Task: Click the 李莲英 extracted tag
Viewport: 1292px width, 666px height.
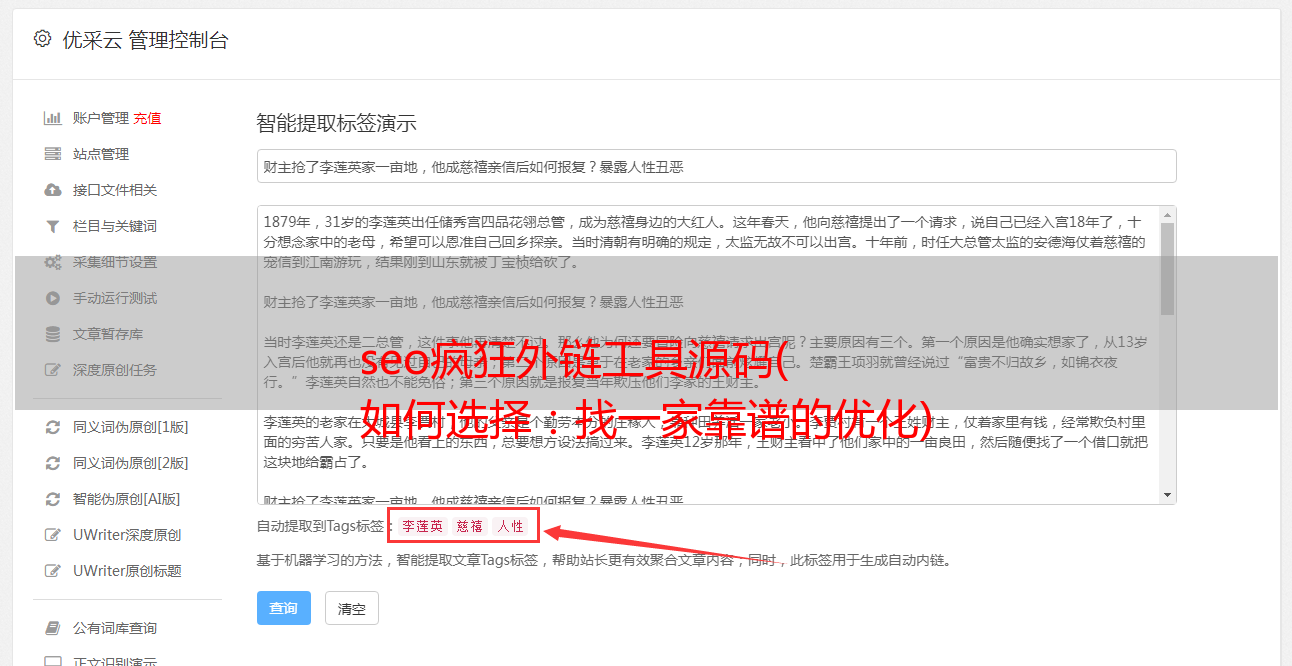Action: point(422,526)
